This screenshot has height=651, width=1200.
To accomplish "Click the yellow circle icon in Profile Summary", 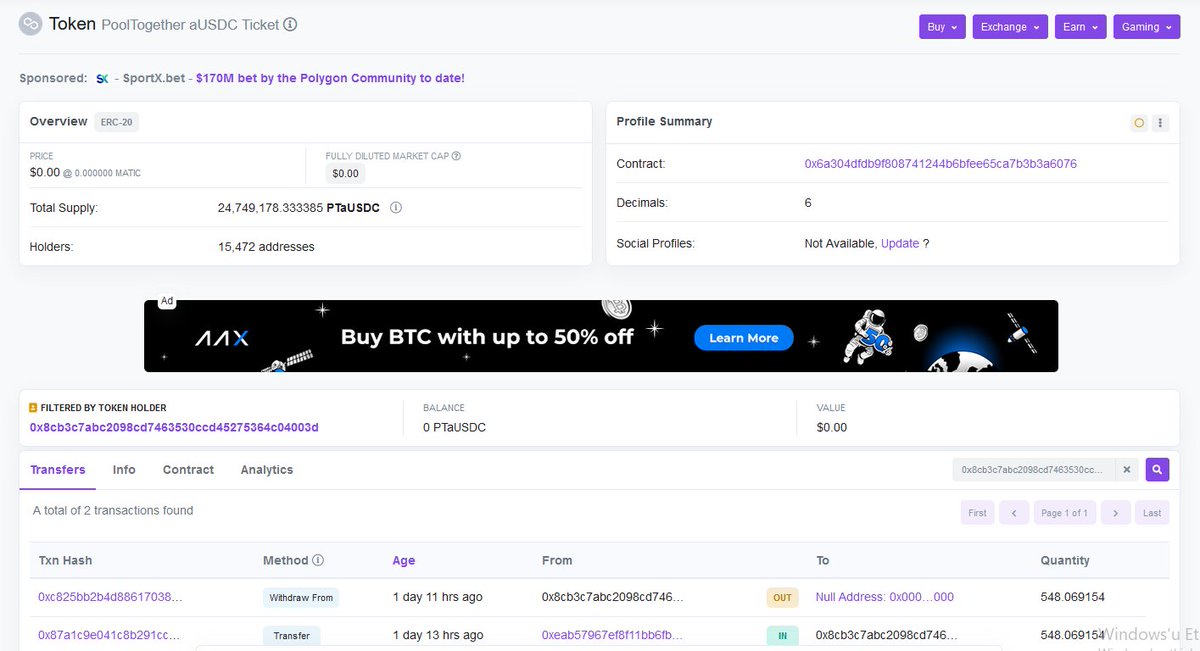I will pyautogui.click(x=1138, y=123).
